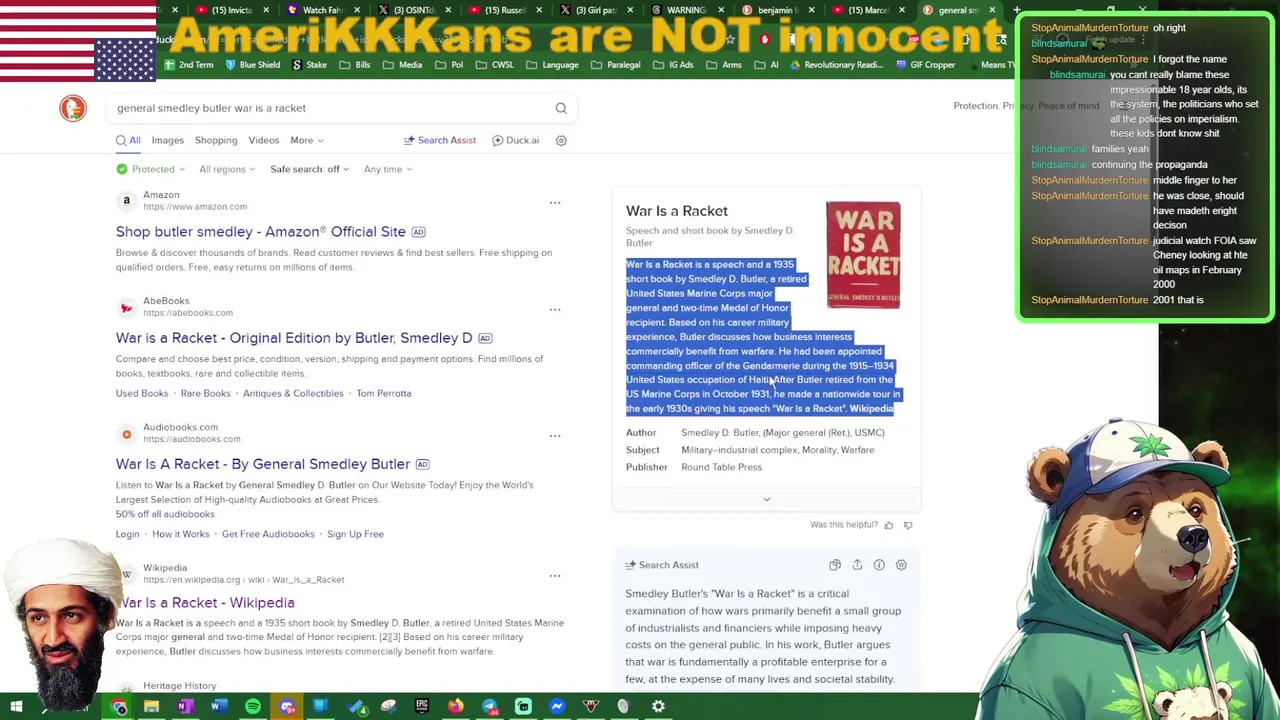Open OneNote from the taskbar

185,707
